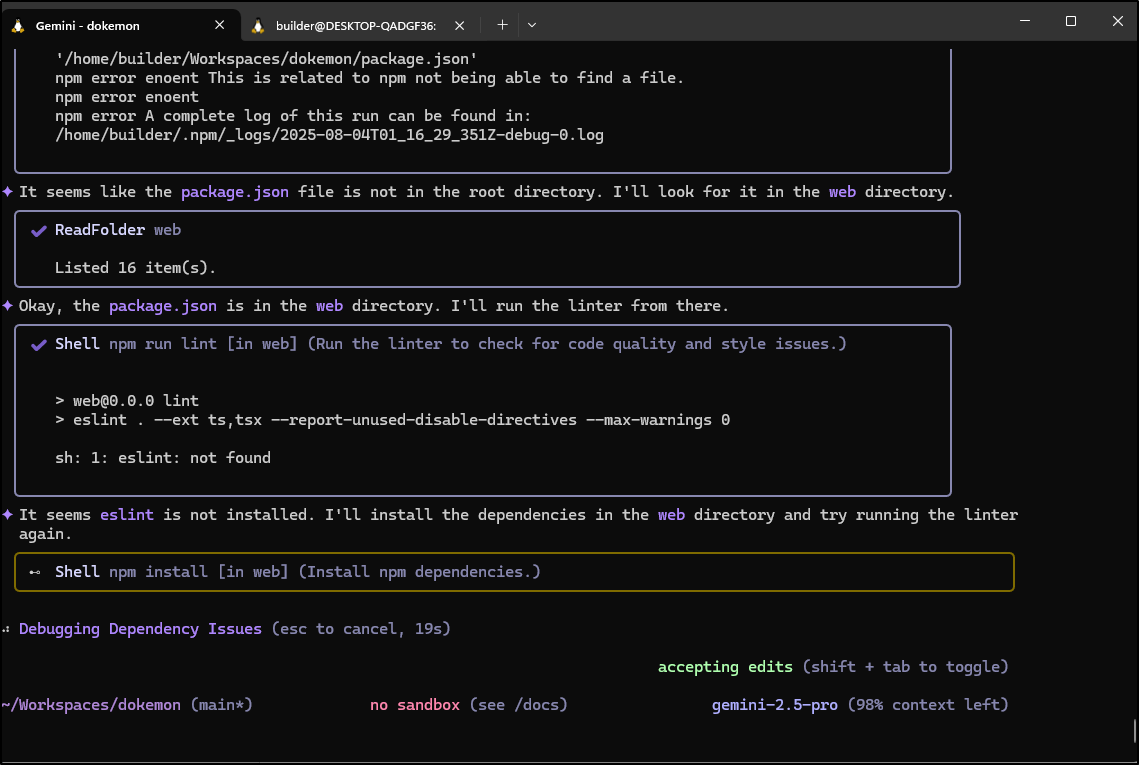Switch to the builder@DESKTOP-QADGF36 tab

coord(360,25)
